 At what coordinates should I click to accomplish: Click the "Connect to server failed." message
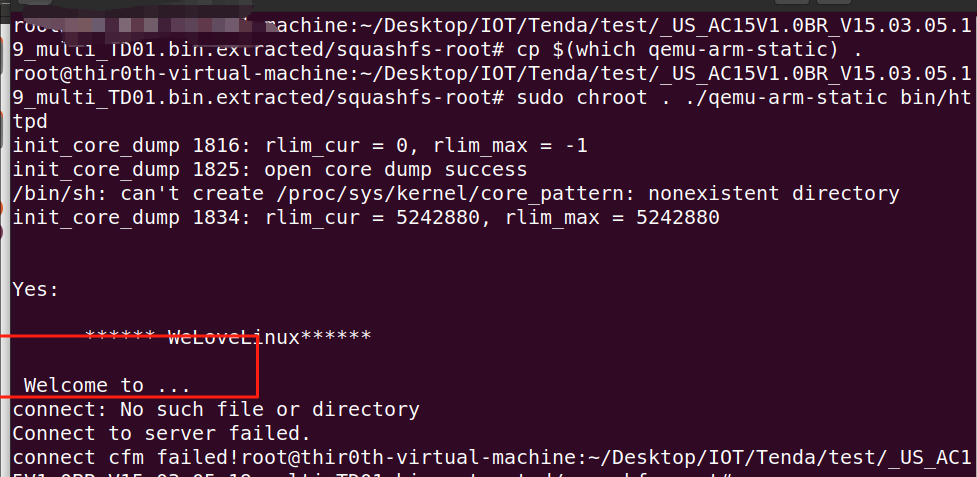pyautogui.click(x=162, y=433)
